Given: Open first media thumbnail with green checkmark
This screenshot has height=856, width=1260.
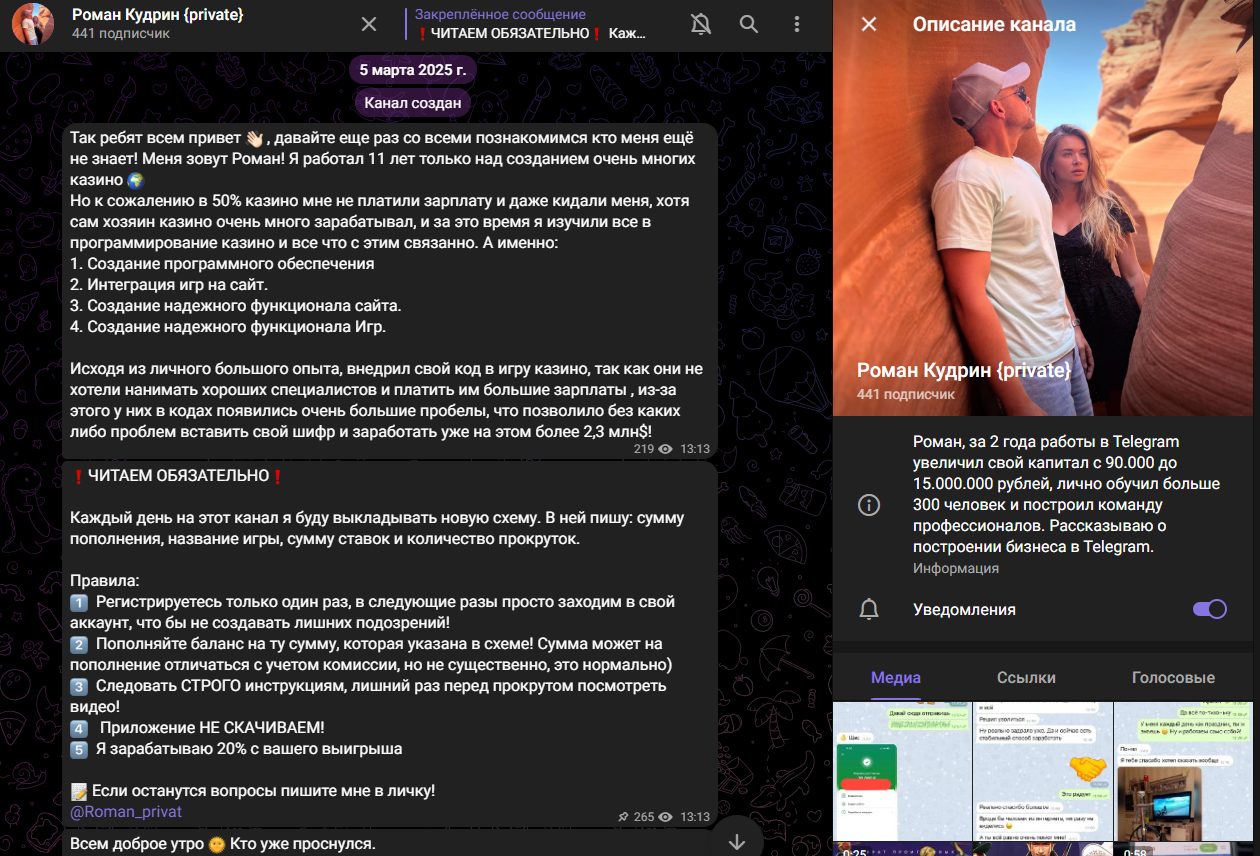Looking at the screenshot, I should click(902, 770).
